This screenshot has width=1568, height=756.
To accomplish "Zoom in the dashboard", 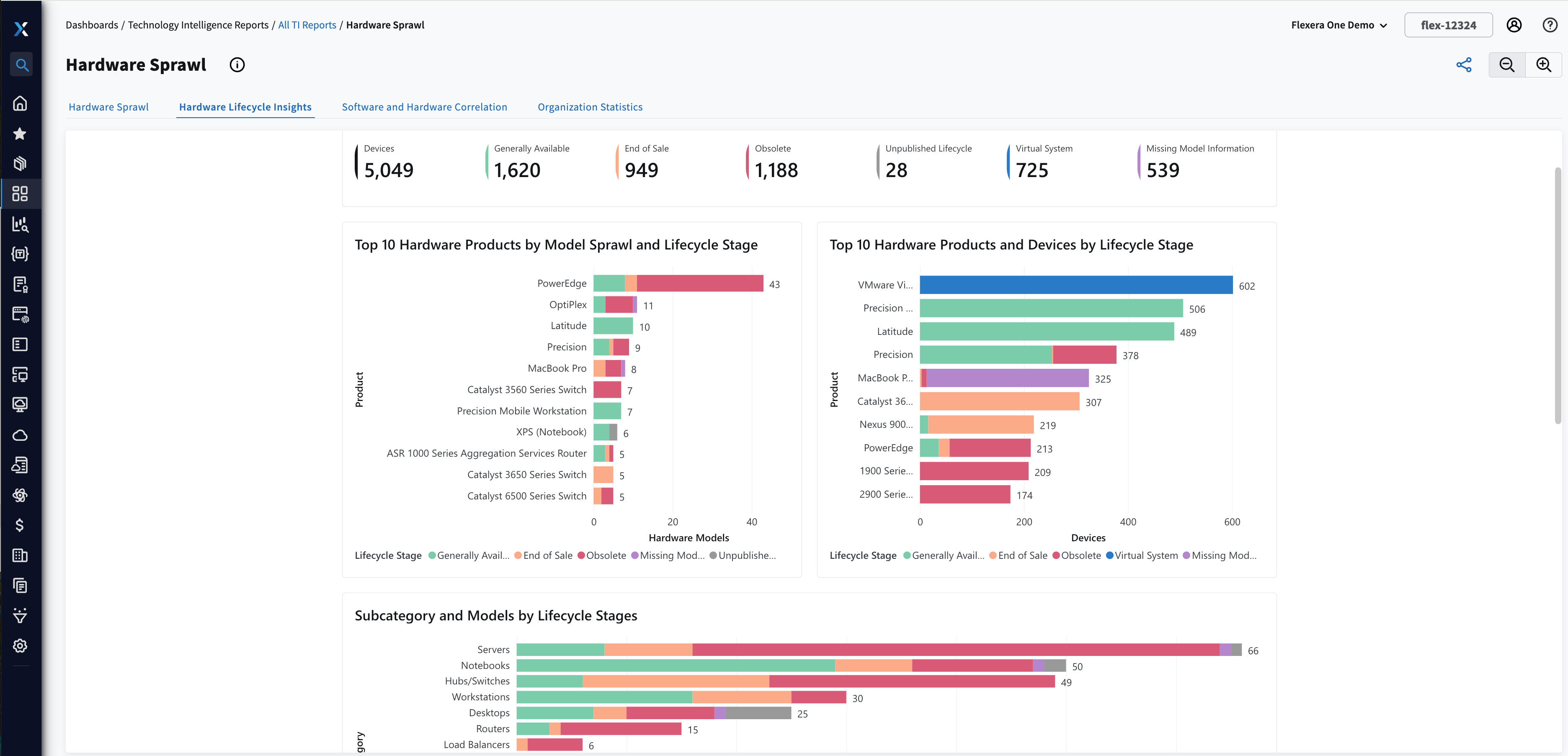I will 1544,65.
